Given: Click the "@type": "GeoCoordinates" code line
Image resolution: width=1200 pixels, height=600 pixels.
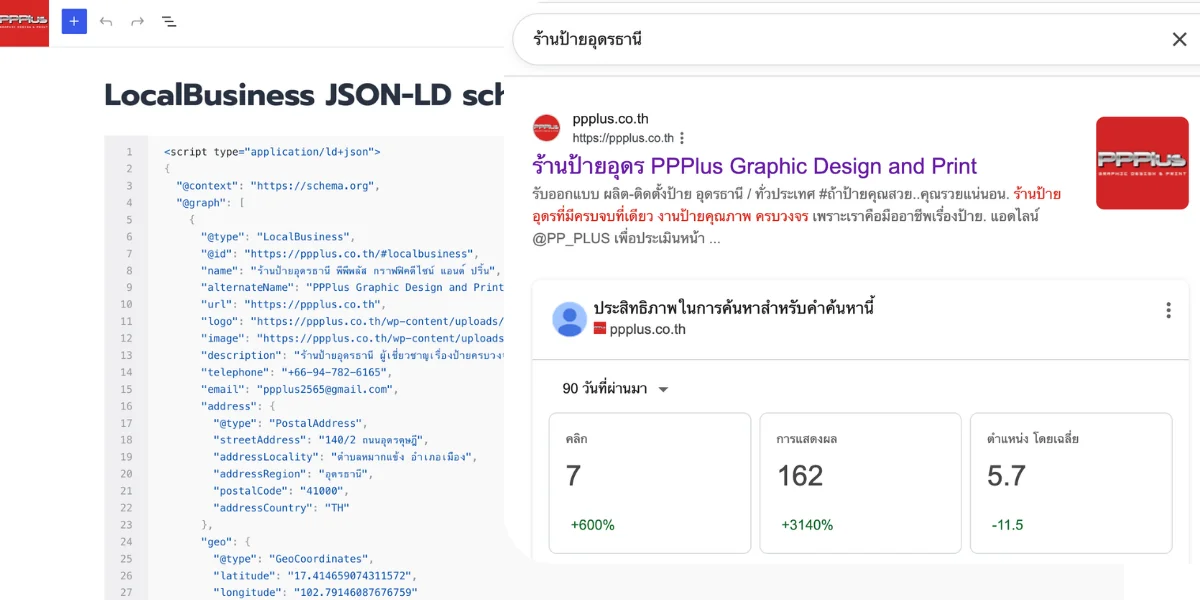Looking at the screenshot, I should click(293, 559).
